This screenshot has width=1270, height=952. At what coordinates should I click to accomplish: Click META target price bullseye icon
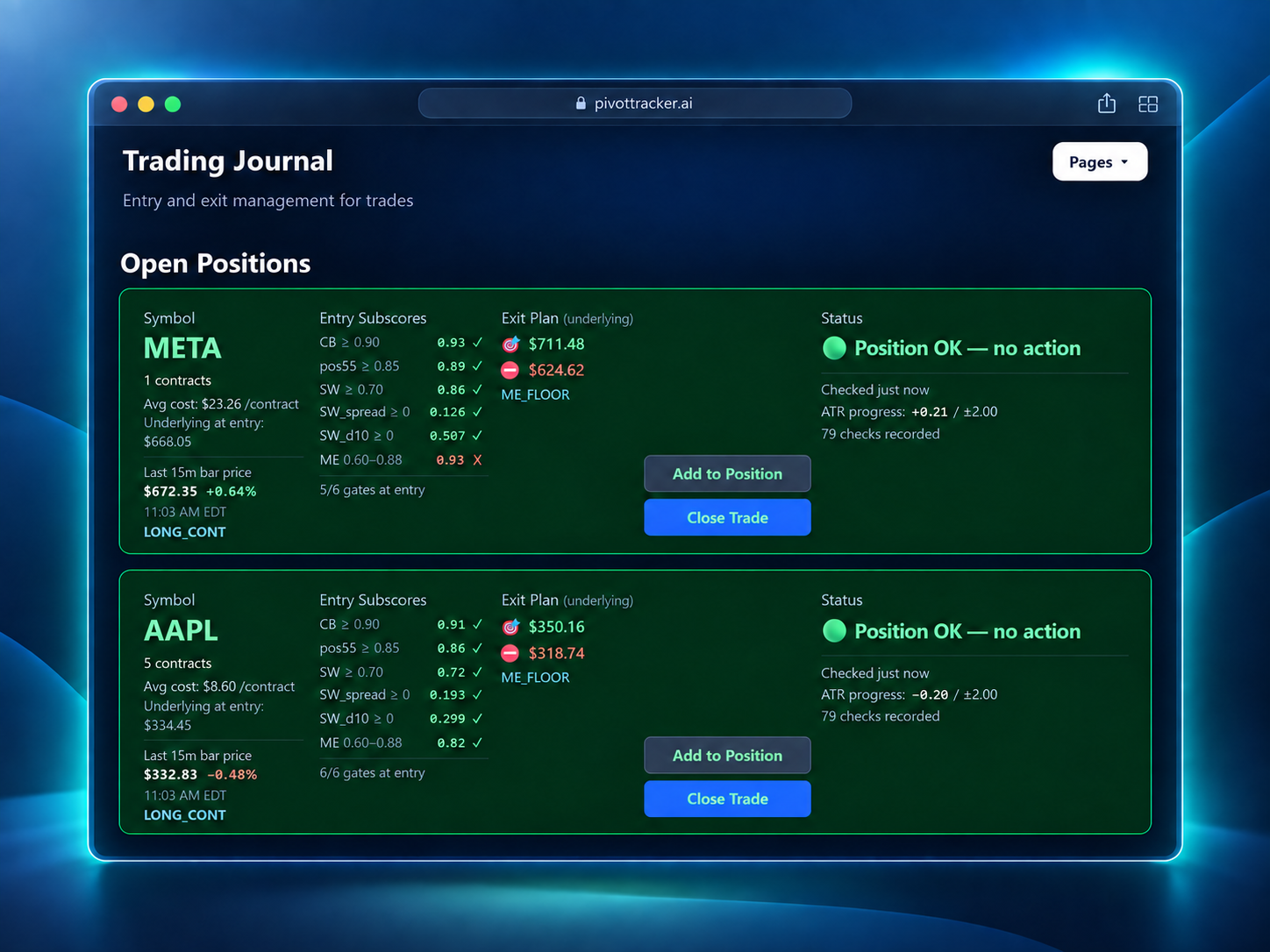510,344
